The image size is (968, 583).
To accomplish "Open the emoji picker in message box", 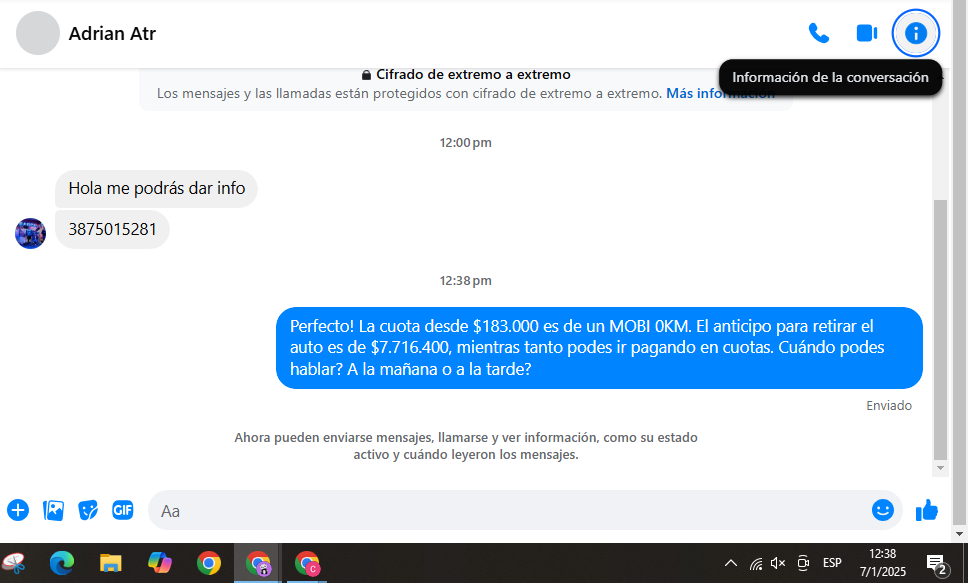I will tap(882, 510).
